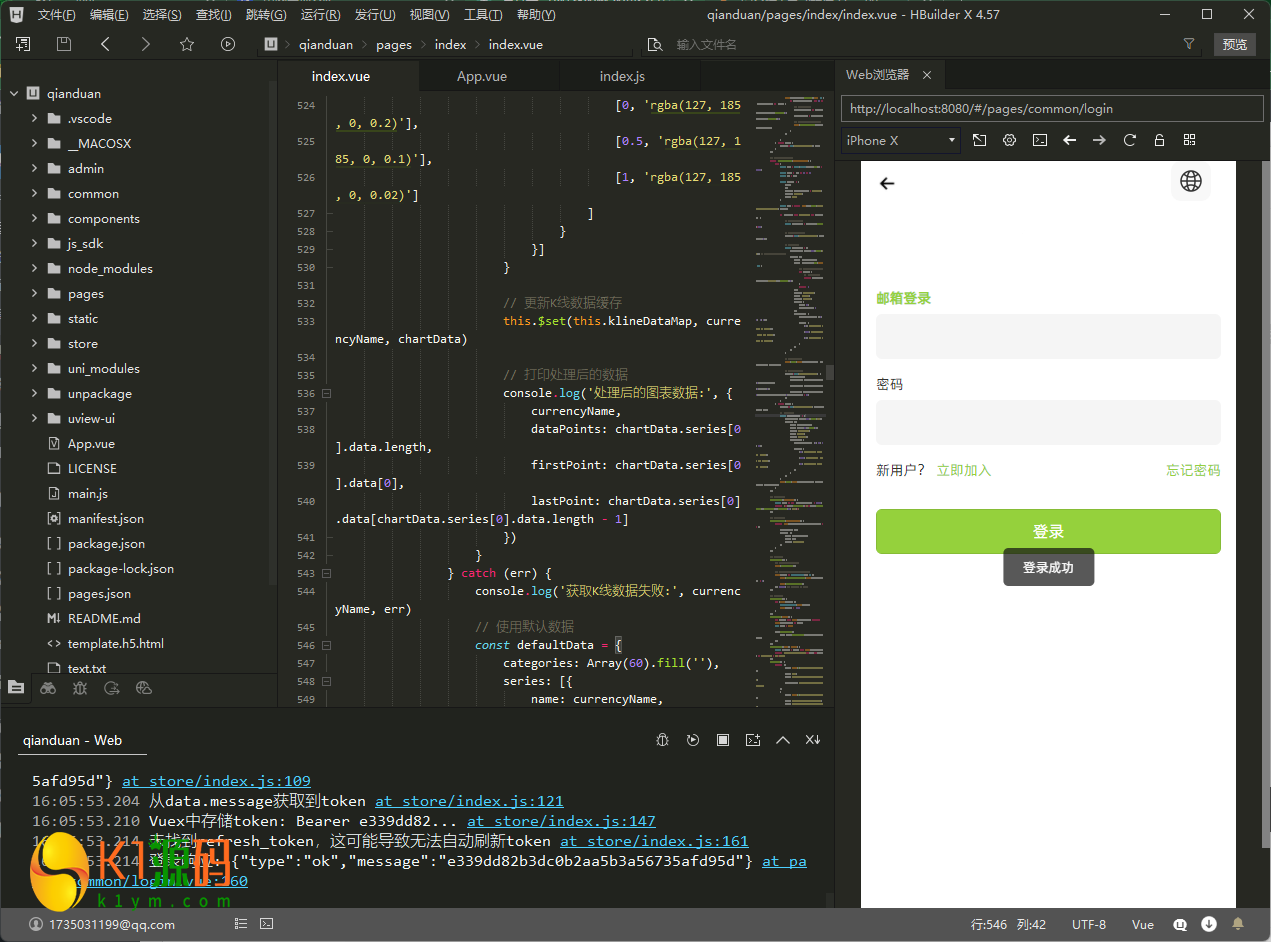
Task: Click the debug bug icon in console toolbar
Action: pos(662,740)
